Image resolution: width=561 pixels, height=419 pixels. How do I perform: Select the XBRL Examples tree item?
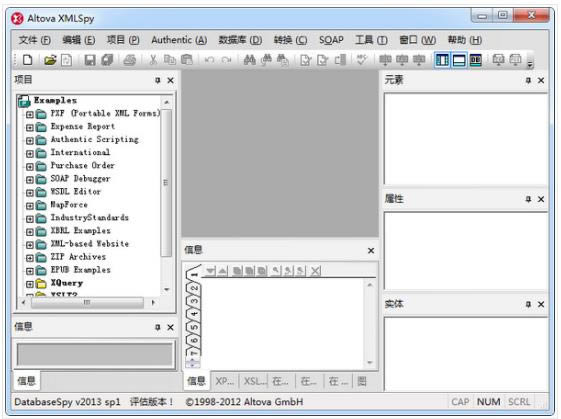click(x=81, y=231)
